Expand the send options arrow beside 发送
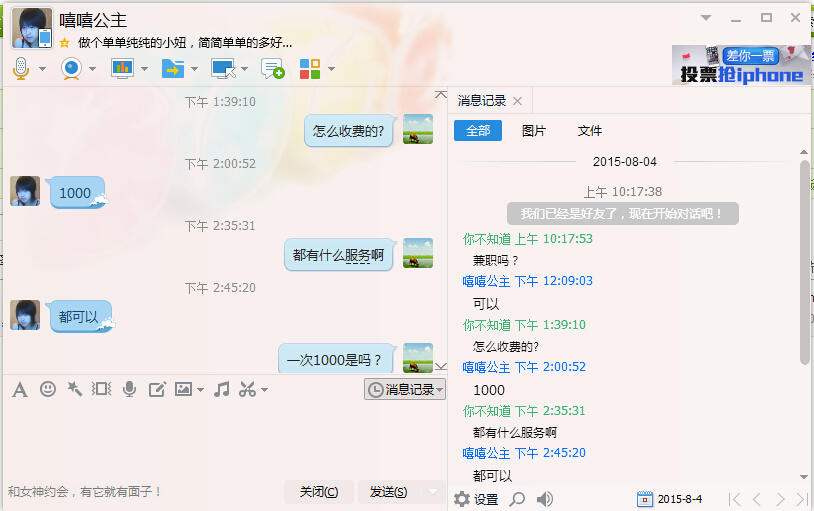The width and height of the screenshot is (814, 511). (432, 491)
